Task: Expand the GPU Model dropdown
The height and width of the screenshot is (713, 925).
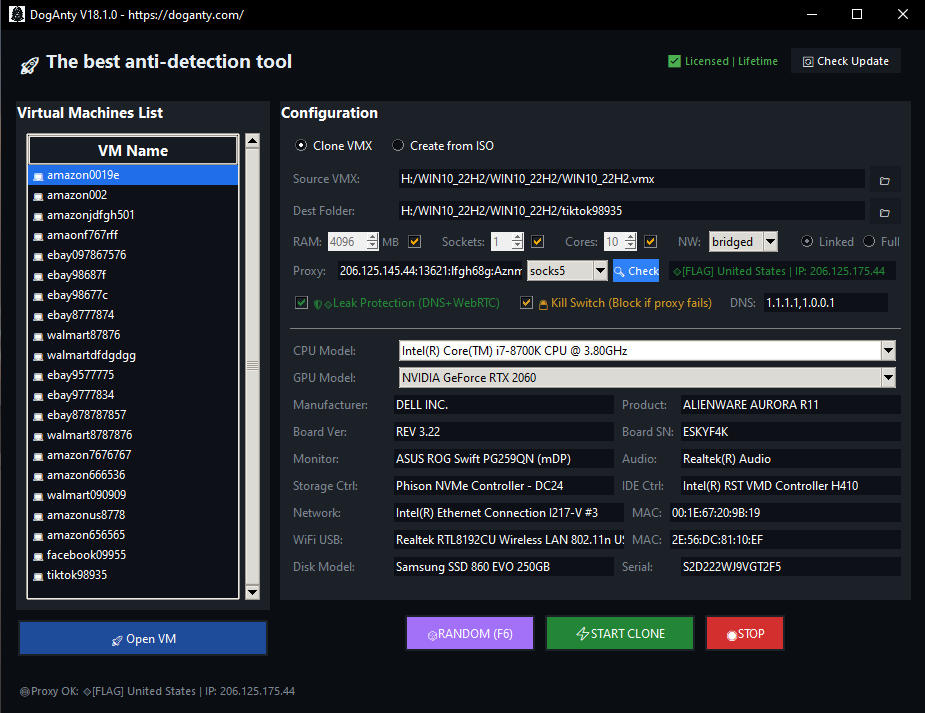Action: coord(888,377)
